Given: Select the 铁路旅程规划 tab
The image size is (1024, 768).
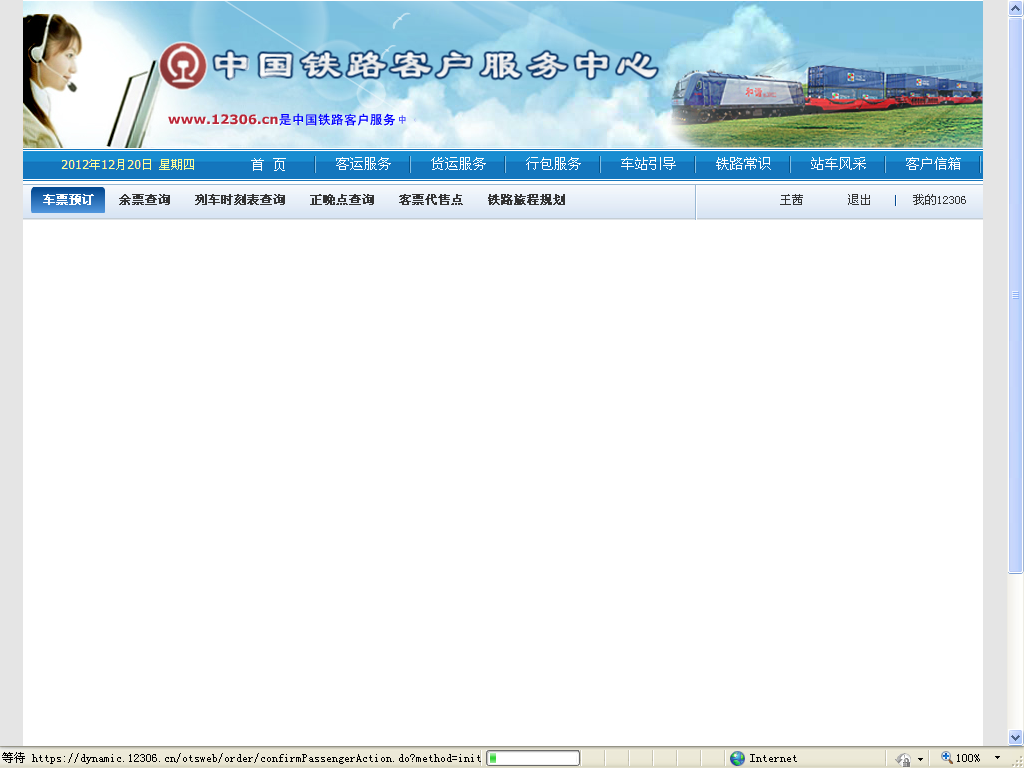Looking at the screenshot, I should pos(526,200).
